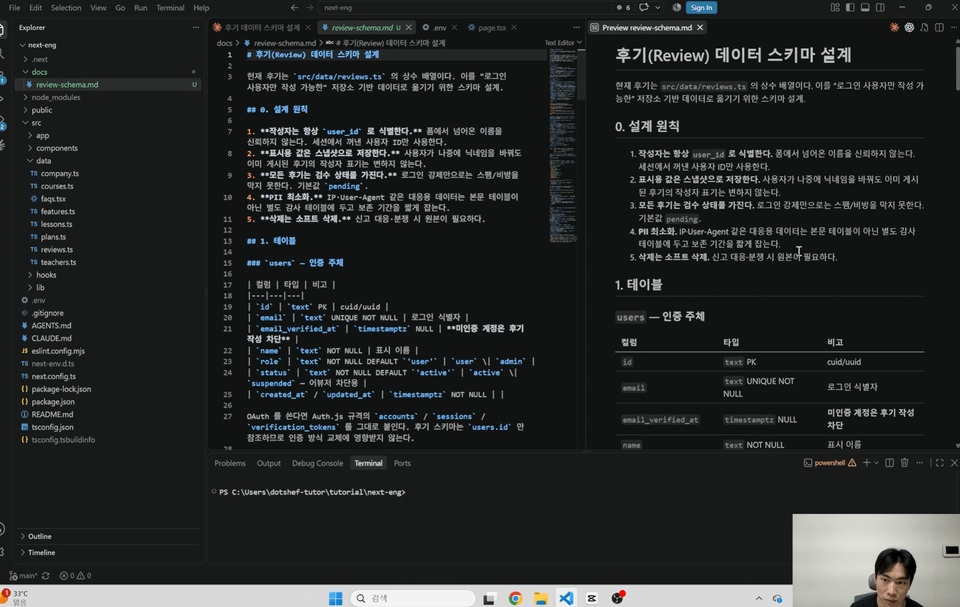This screenshot has height=607, width=960.
Task: Open the chat dropdown arrow in title bar
Action: pyautogui.click(x=658, y=7)
